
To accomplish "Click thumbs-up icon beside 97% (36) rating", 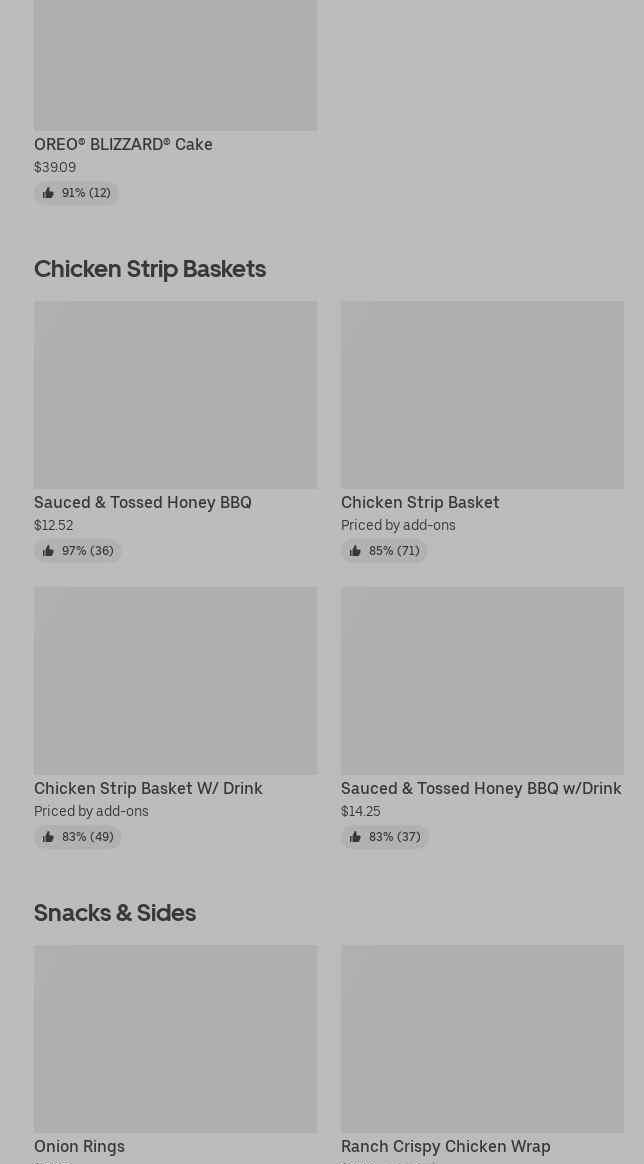I will pyautogui.click(x=48, y=551).
